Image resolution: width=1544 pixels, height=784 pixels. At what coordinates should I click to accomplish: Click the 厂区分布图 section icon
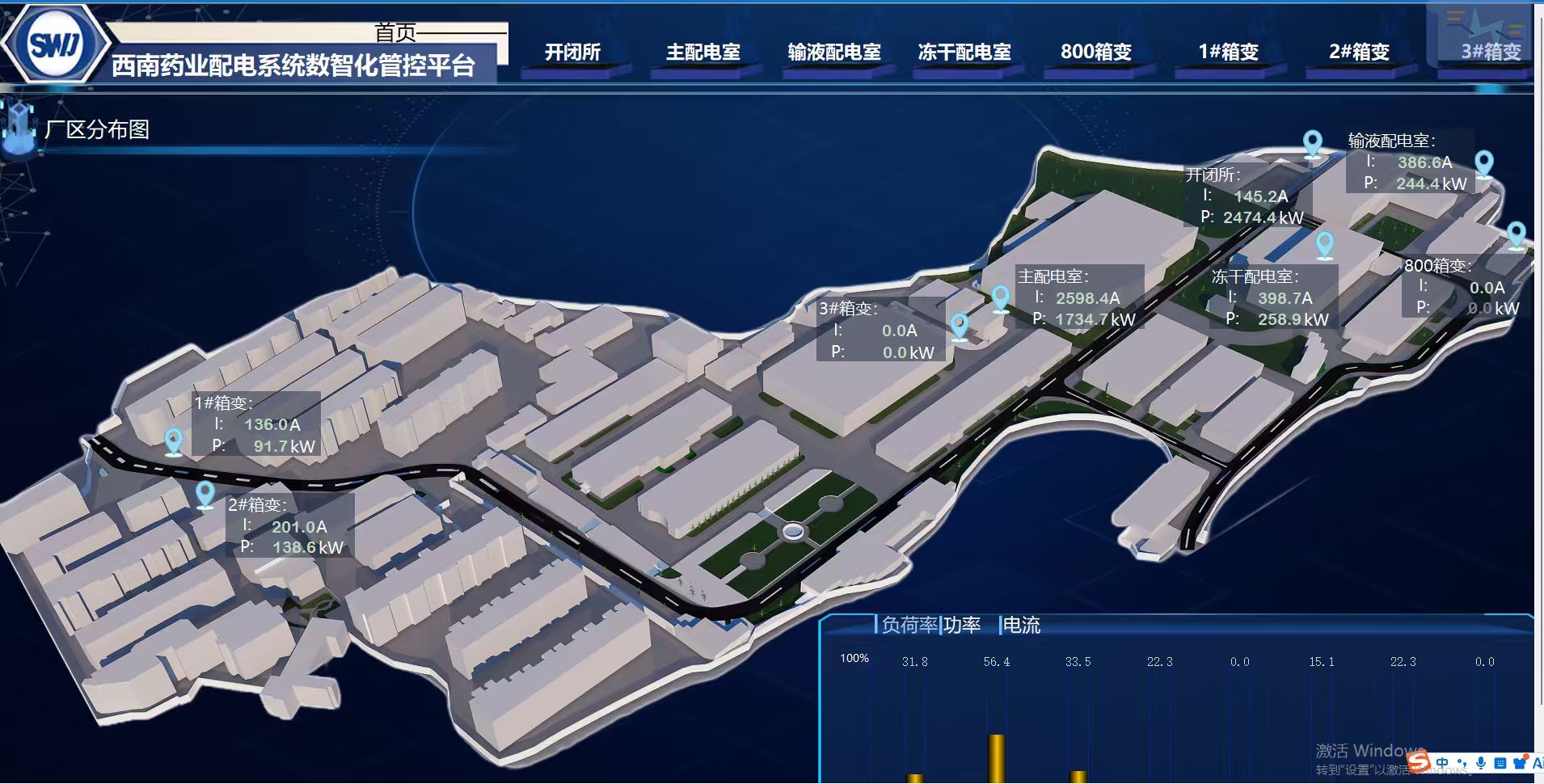[x=18, y=128]
